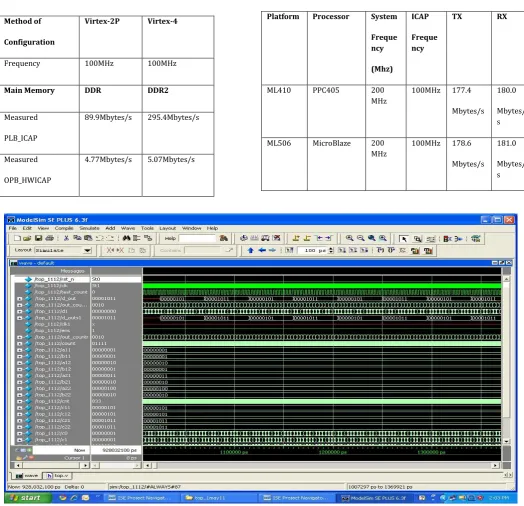Click the waveform horizontal scrollbar right arrow
The height and width of the screenshot is (506, 524).
[x=496, y=465]
